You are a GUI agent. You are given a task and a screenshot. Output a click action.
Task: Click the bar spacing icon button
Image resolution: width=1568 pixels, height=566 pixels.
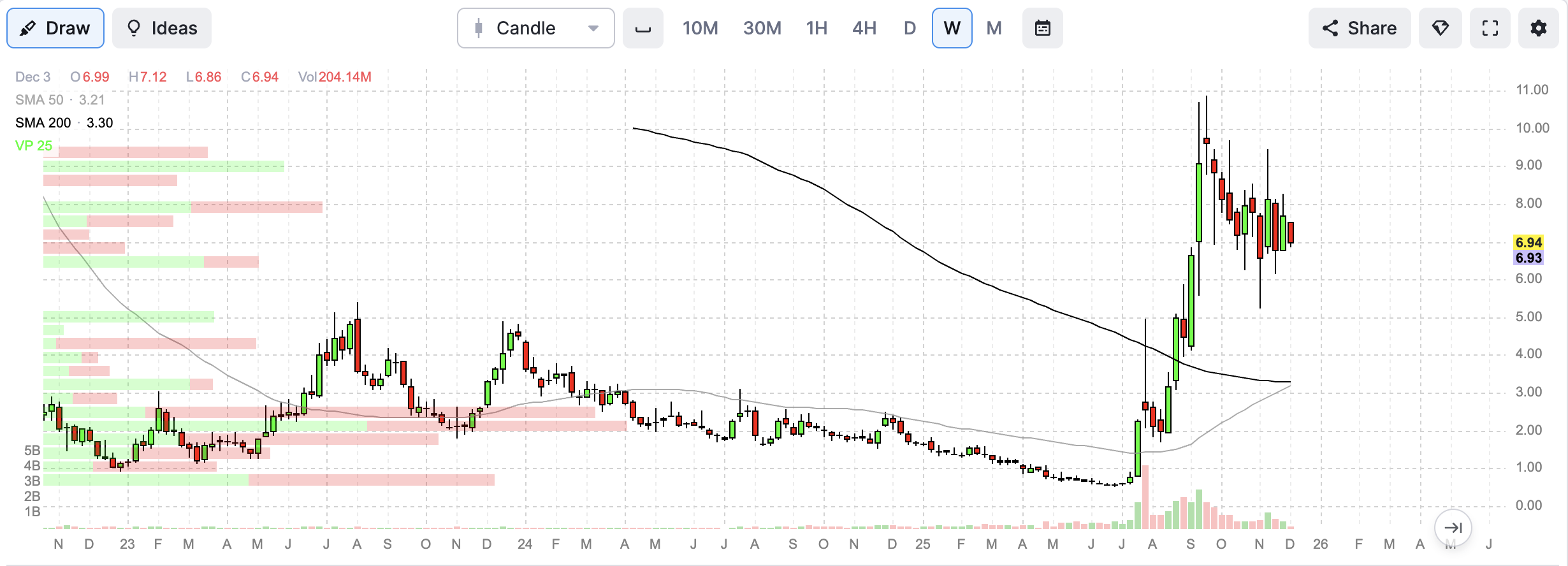coord(643,28)
